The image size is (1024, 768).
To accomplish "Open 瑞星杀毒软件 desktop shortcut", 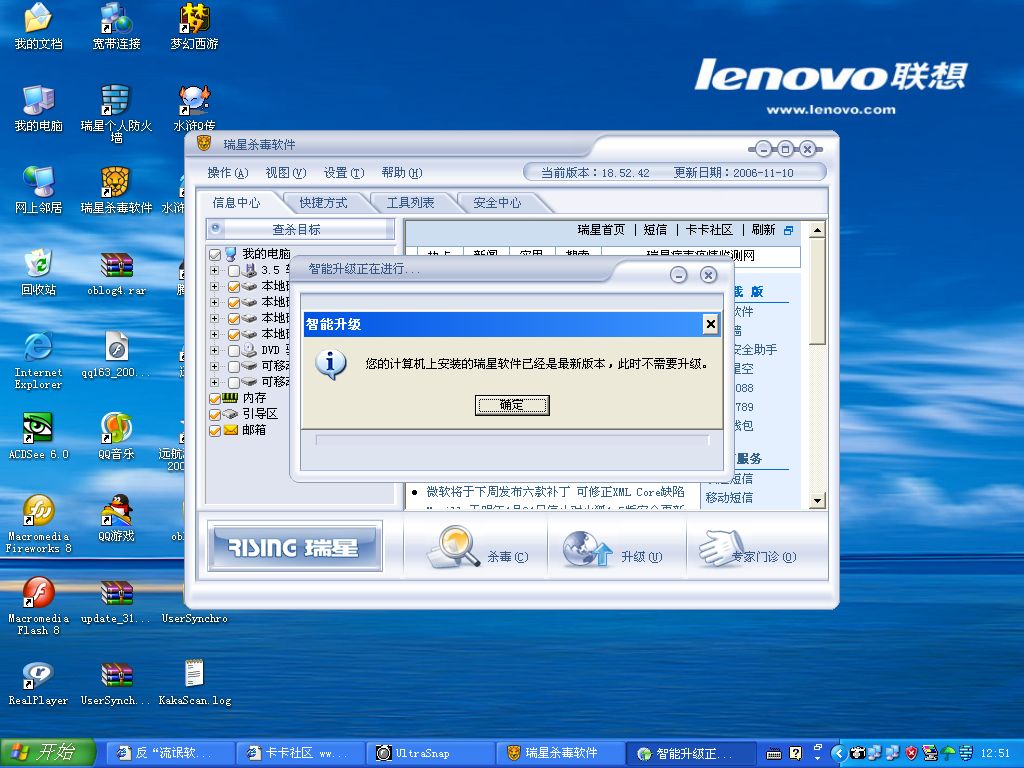I will pyautogui.click(x=116, y=190).
